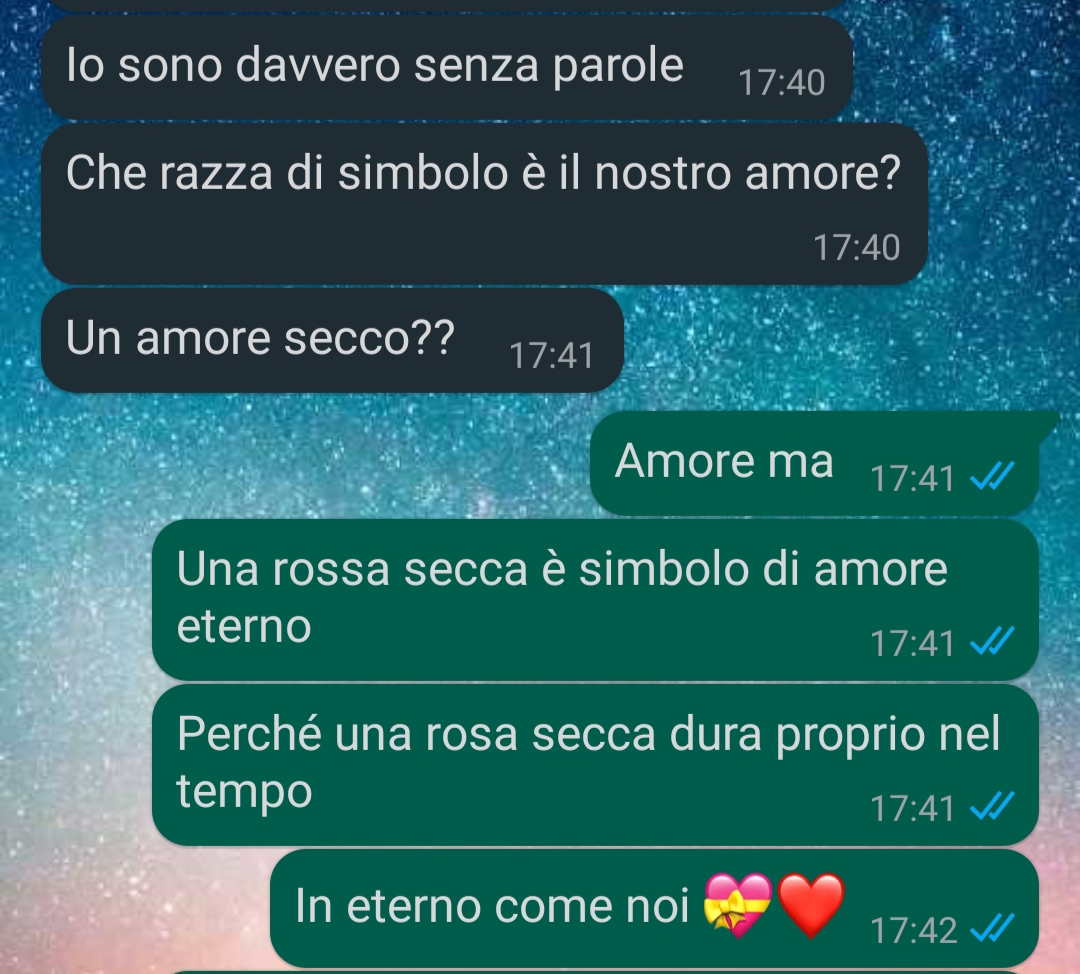Select the 'Perché una rosa secca' message
Screen dimensions: 1080x974
(595, 765)
